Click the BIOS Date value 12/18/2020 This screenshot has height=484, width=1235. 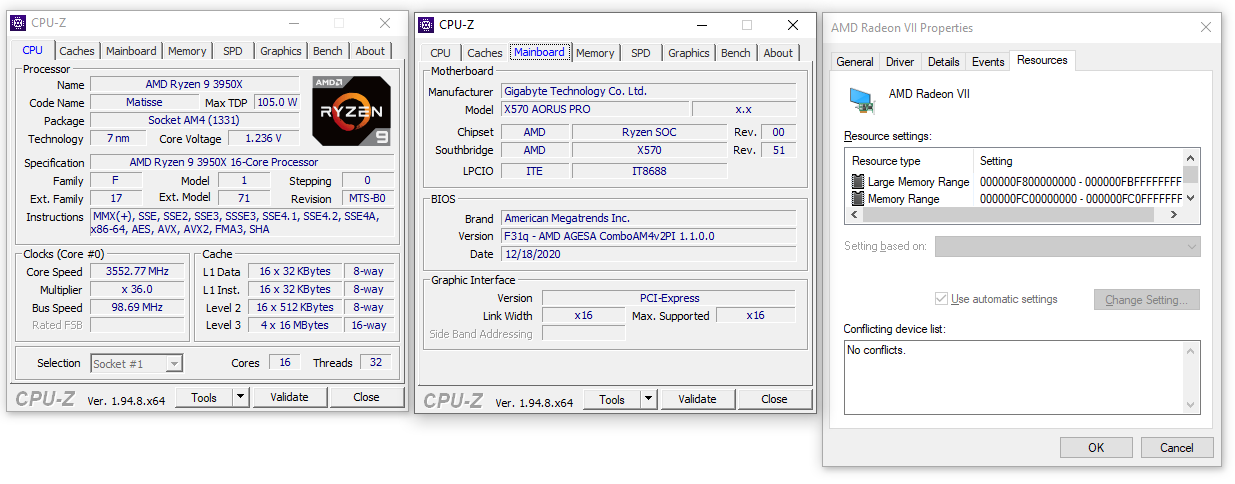(x=648, y=254)
